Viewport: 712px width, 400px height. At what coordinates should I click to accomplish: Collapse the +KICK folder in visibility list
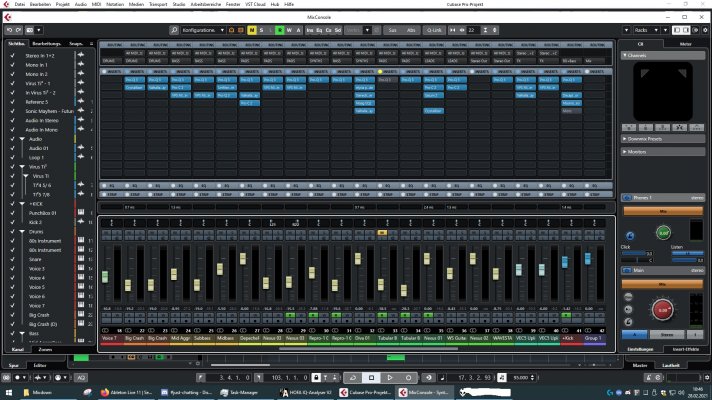point(22,204)
